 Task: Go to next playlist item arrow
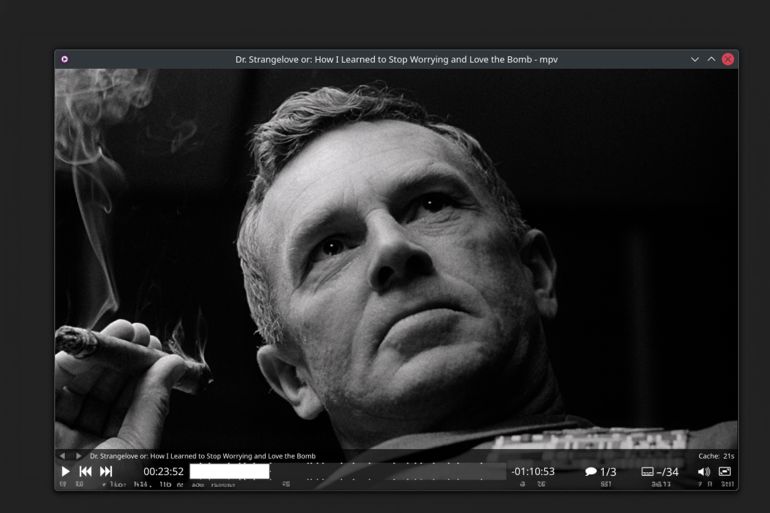point(79,456)
